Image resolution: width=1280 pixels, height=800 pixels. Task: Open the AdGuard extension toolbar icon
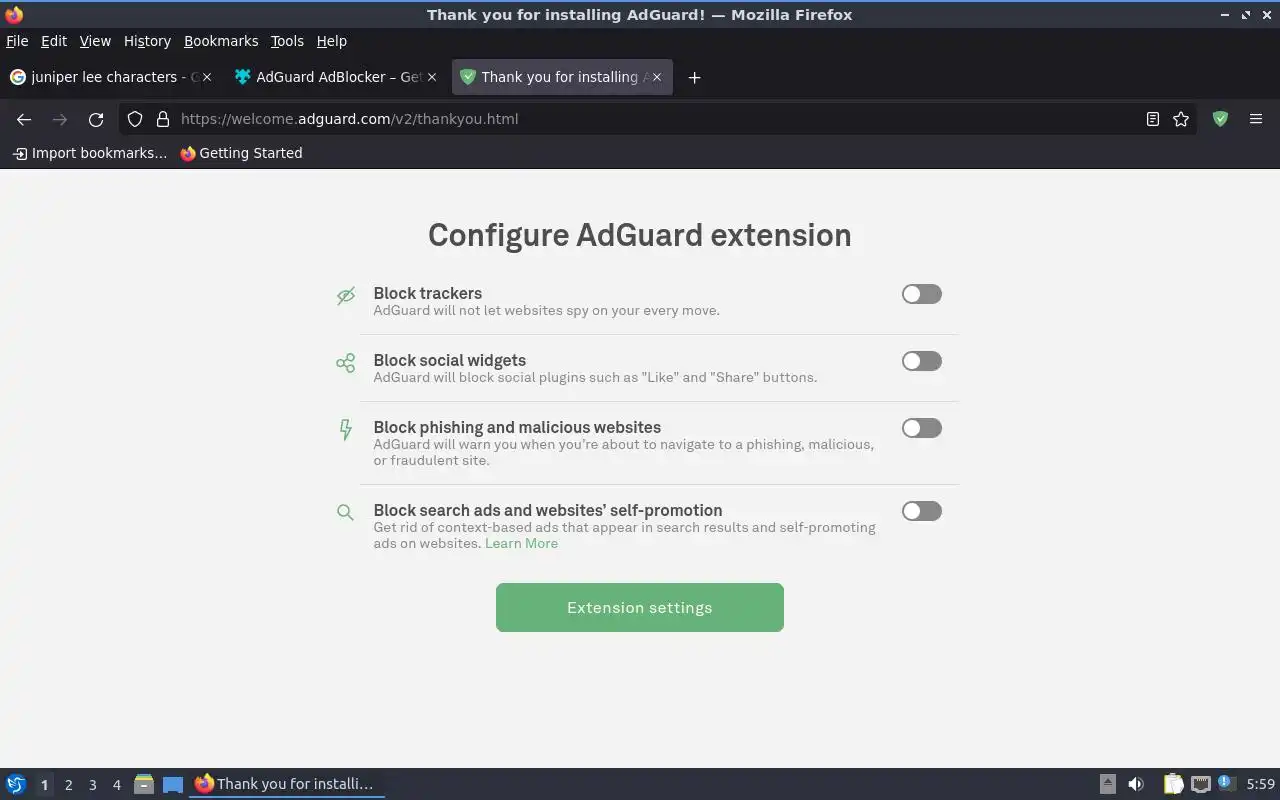[x=1220, y=119]
